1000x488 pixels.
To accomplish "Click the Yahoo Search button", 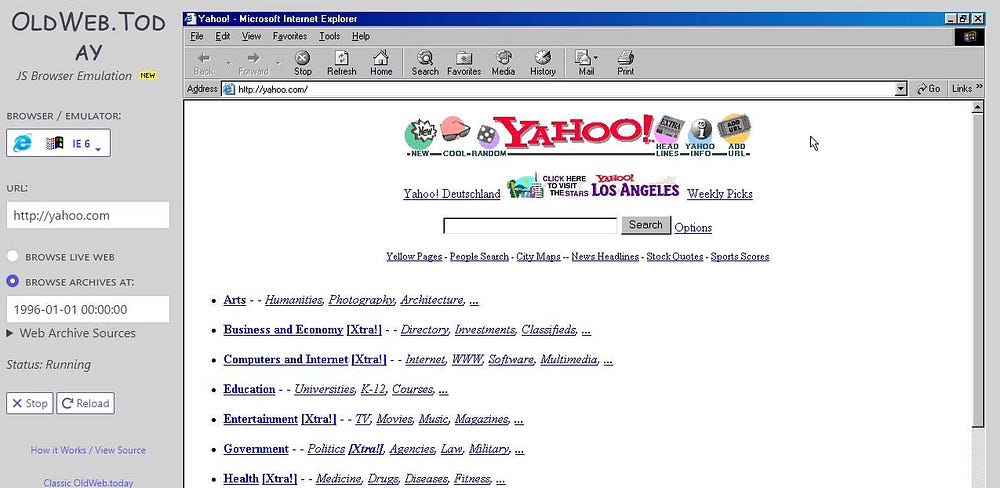I will (x=645, y=225).
